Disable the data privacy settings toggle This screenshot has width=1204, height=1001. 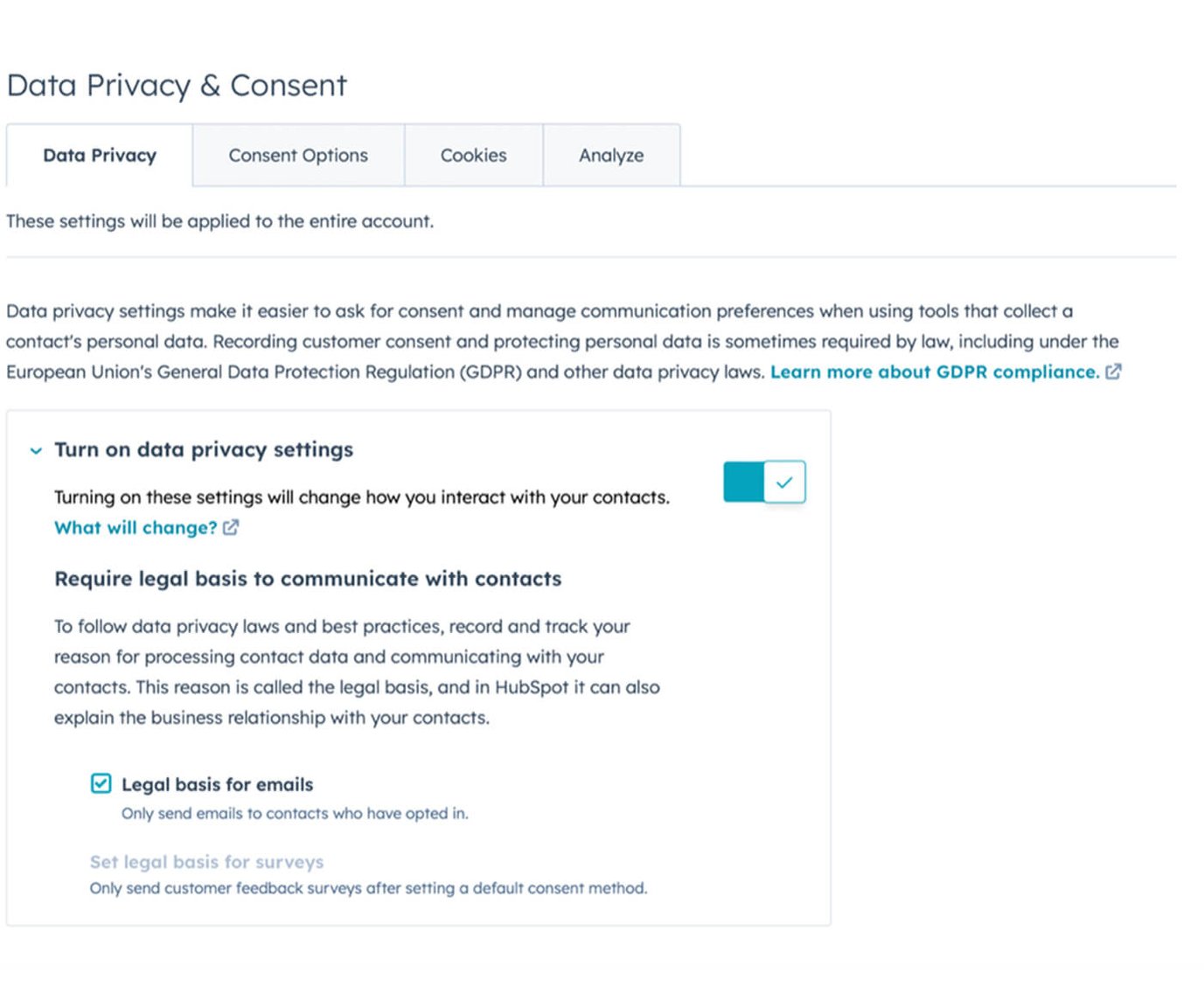[x=765, y=482]
